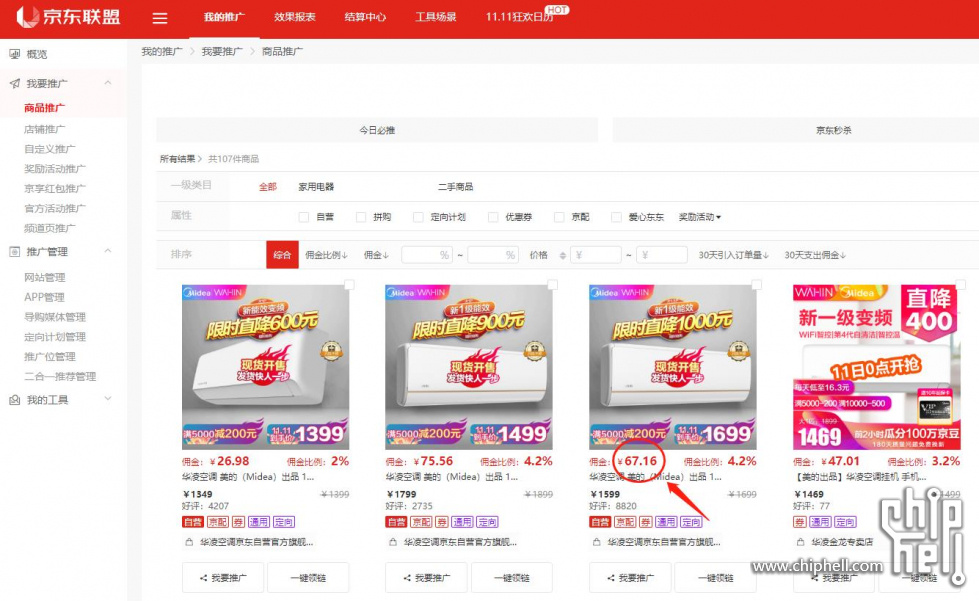Click the share icon on the ¥1599 product's 我要推广 button
Image resolution: width=979 pixels, height=601 pixels.
[x=611, y=578]
